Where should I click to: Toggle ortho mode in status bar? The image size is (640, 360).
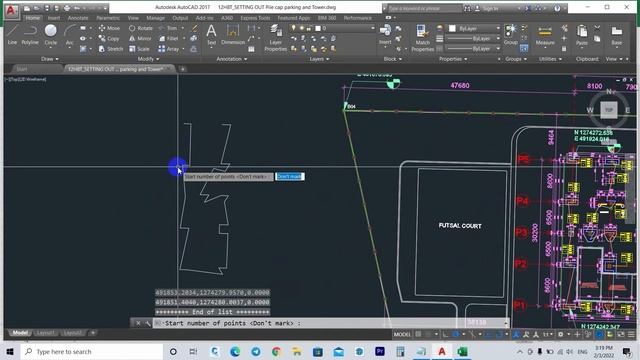[x=445, y=334]
